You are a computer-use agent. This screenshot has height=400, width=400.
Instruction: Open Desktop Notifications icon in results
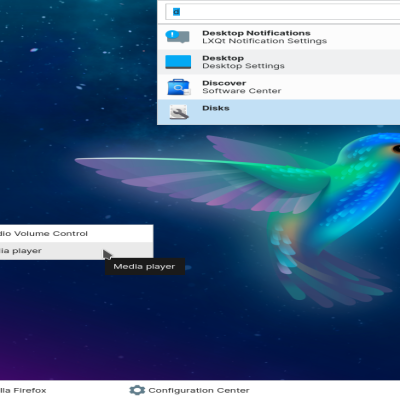click(178, 37)
